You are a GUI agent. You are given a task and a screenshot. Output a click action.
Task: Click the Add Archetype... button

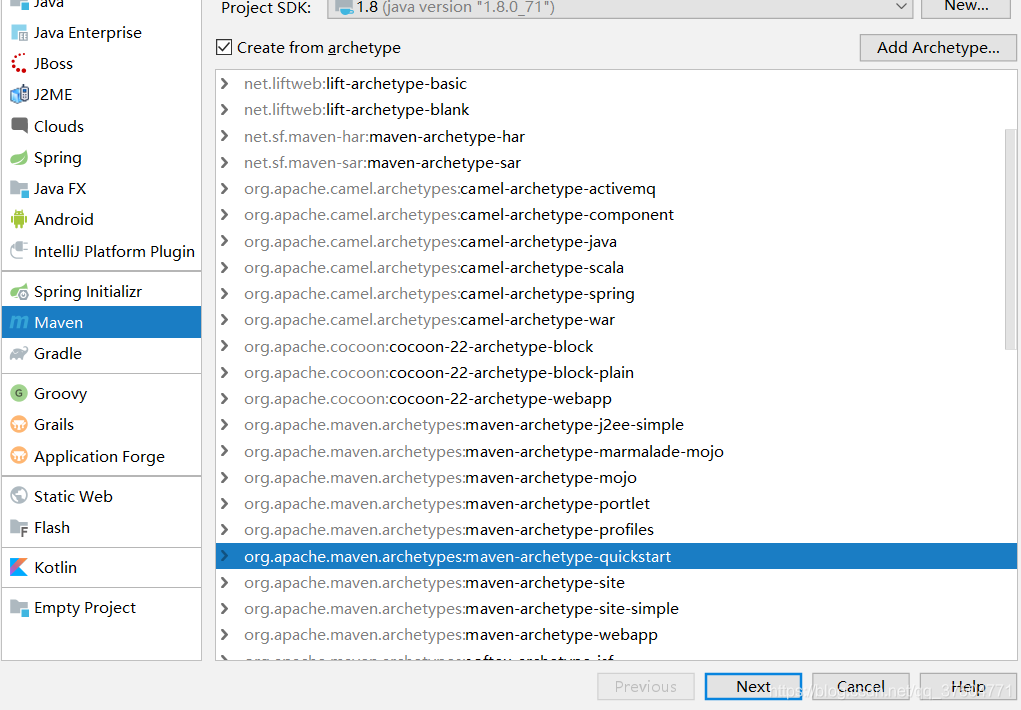coord(938,48)
